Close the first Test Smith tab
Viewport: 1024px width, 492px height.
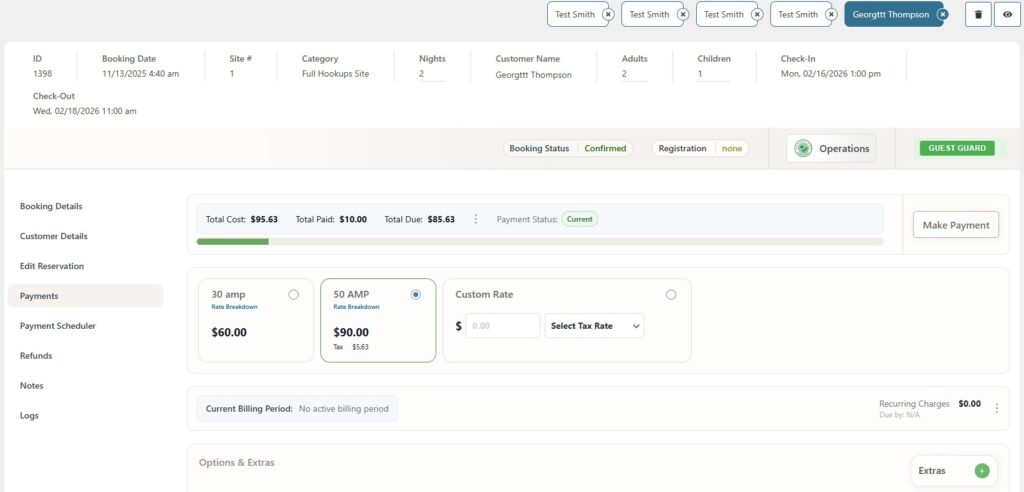(x=608, y=15)
